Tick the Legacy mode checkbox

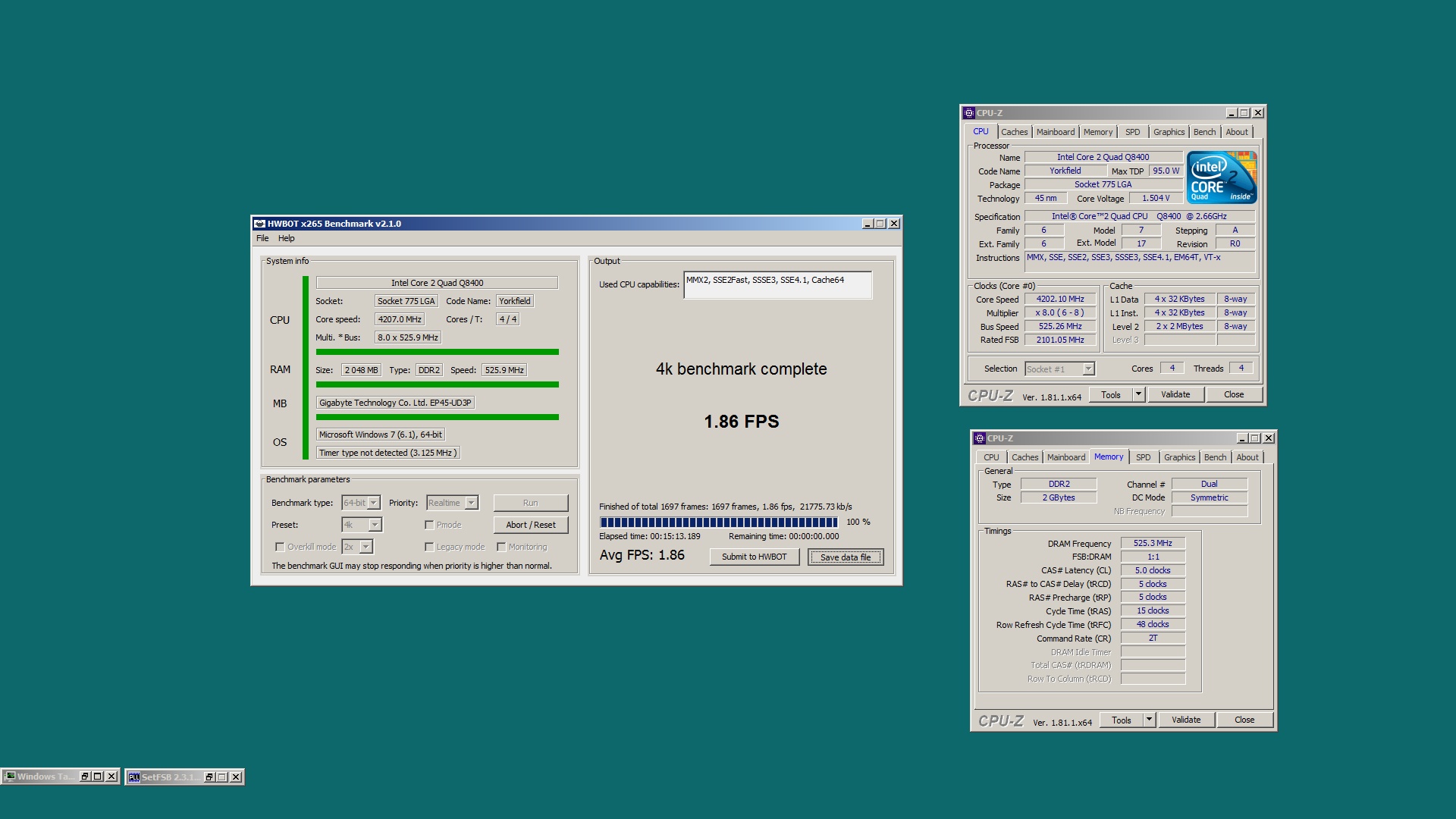pos(429,547)
